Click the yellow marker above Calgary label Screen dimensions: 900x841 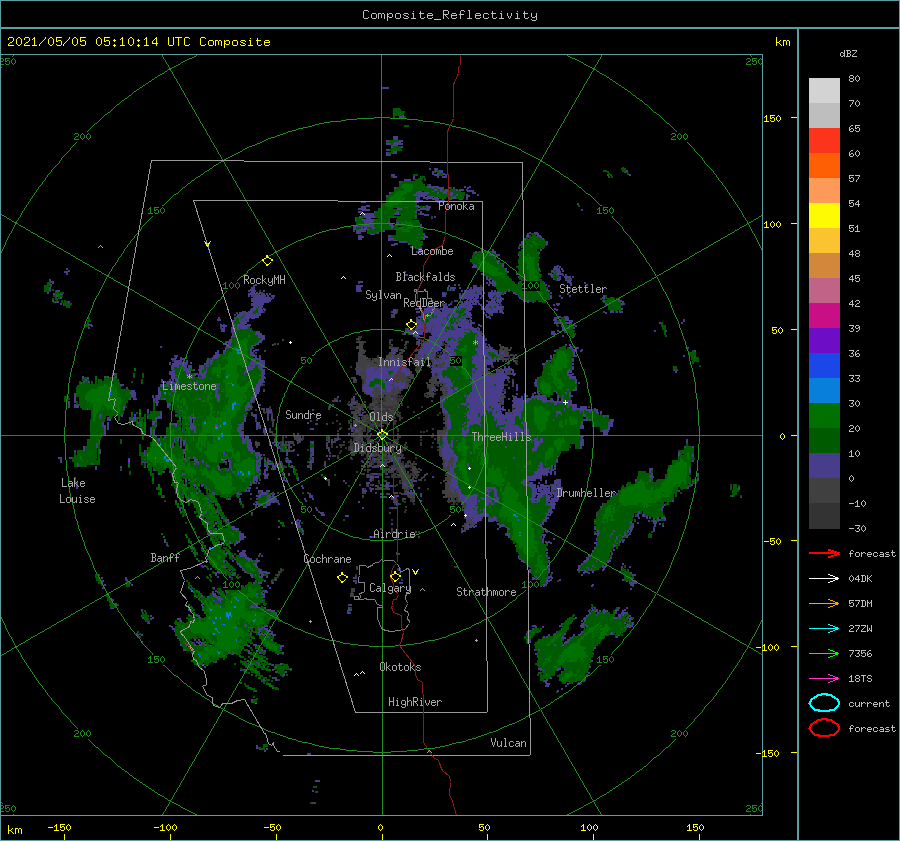click(x=395, y=576)
